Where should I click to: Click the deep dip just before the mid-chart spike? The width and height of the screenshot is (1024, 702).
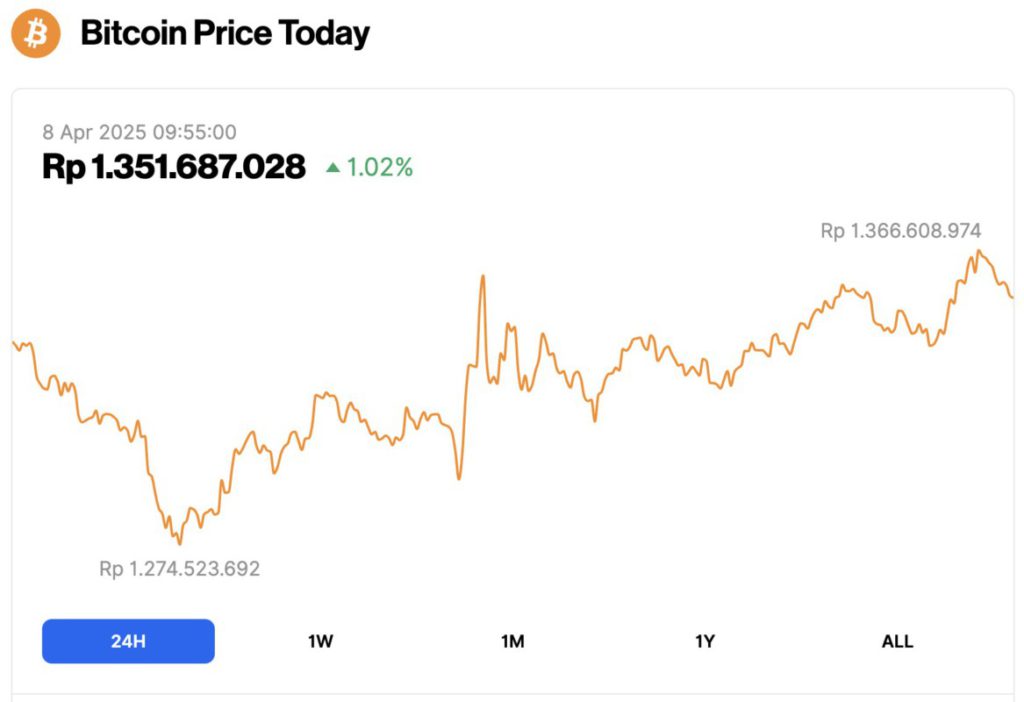tap(459, 478)
